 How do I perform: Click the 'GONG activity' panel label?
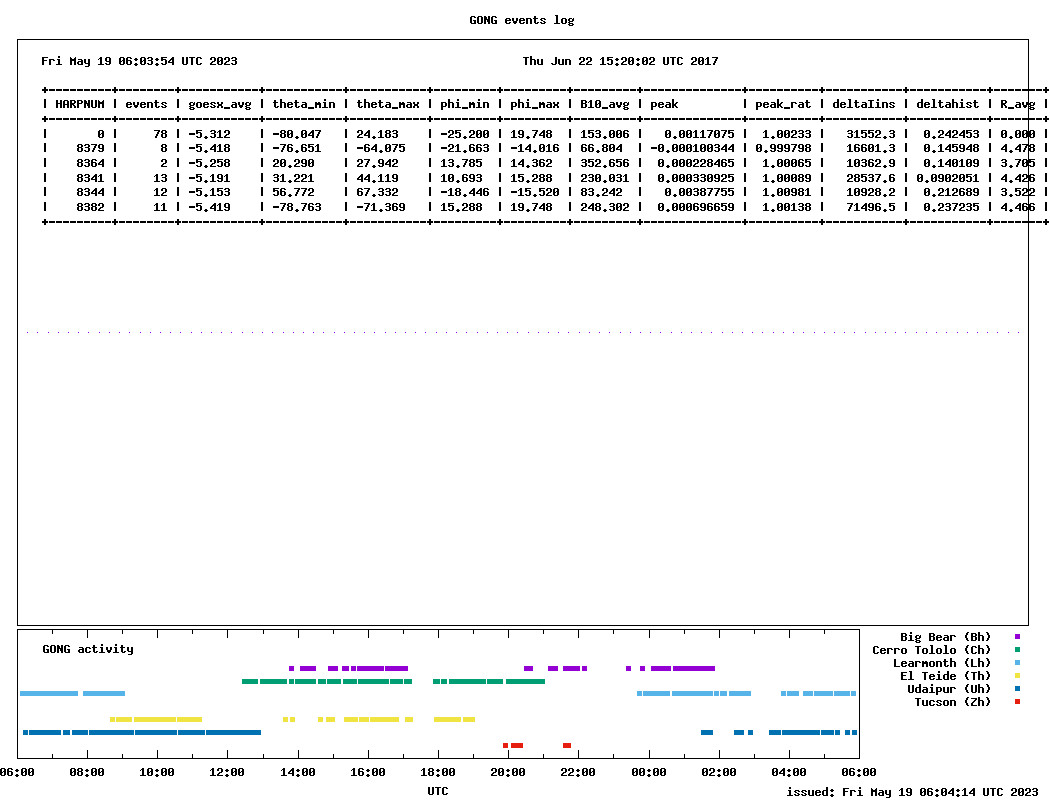pyautogui.click(x=88, y=649)
